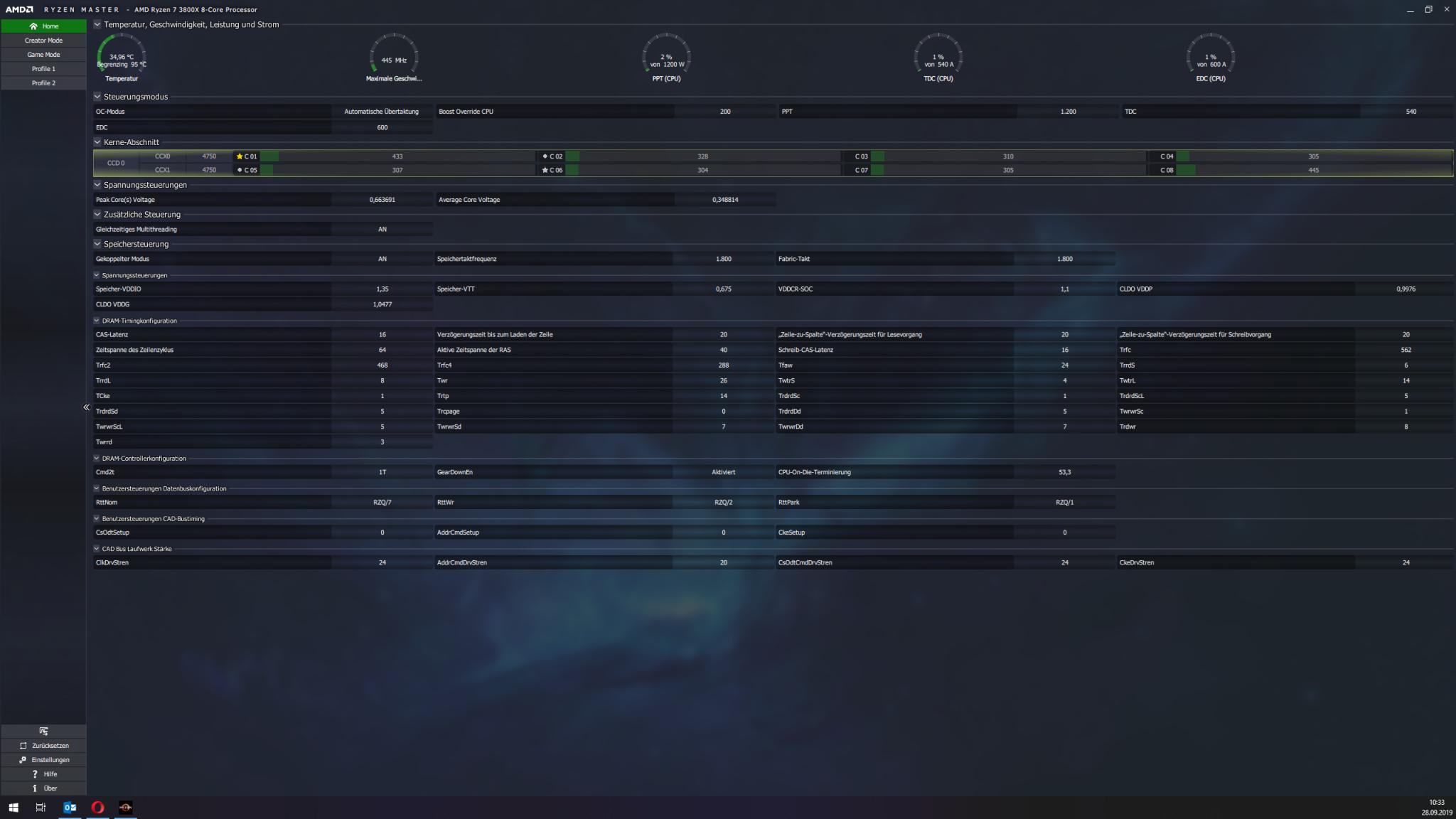
Task: Click AMD logo in title bar
Action: [x=19, y=9]
